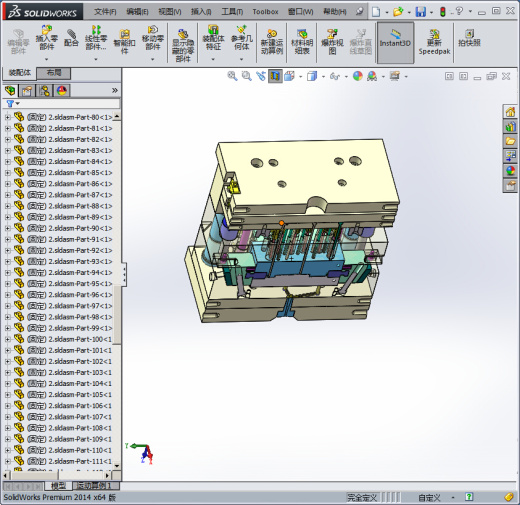Select the Zoom to Fit magnifier icon
520x505 pixels.
[232, 76]
